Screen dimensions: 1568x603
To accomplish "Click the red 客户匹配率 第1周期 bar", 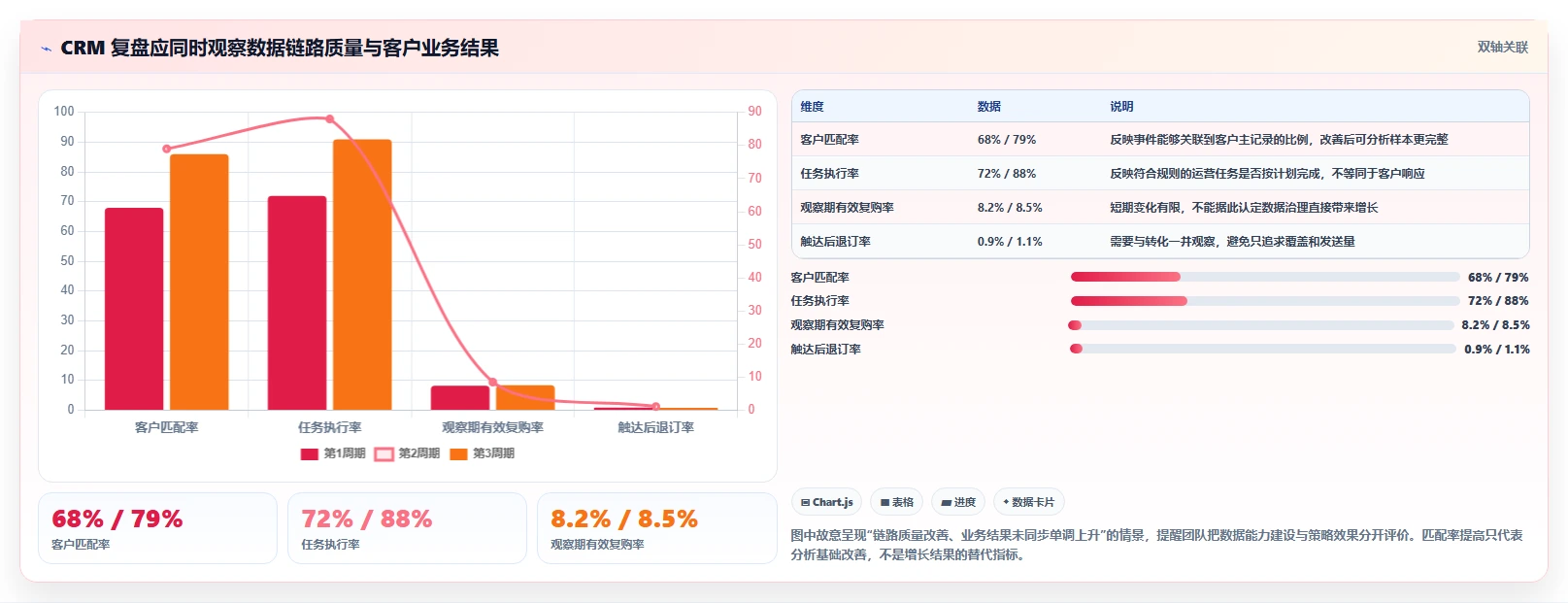I will [x=134, y=309].
